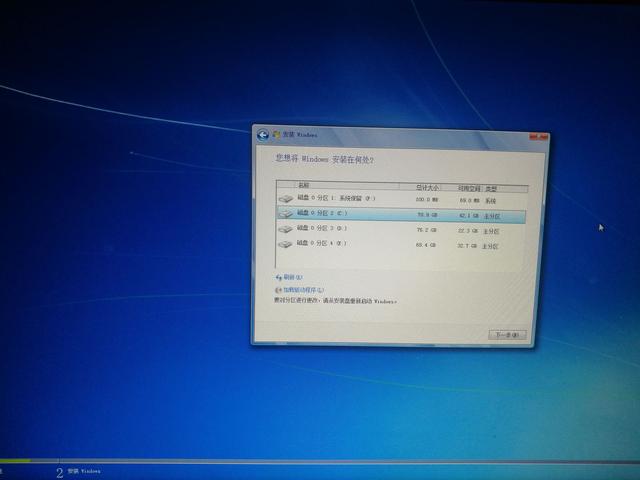Click the 您想将 Windows 安装在何处 heading
This screenshot has width=640, height=480.
coord(324,158)
